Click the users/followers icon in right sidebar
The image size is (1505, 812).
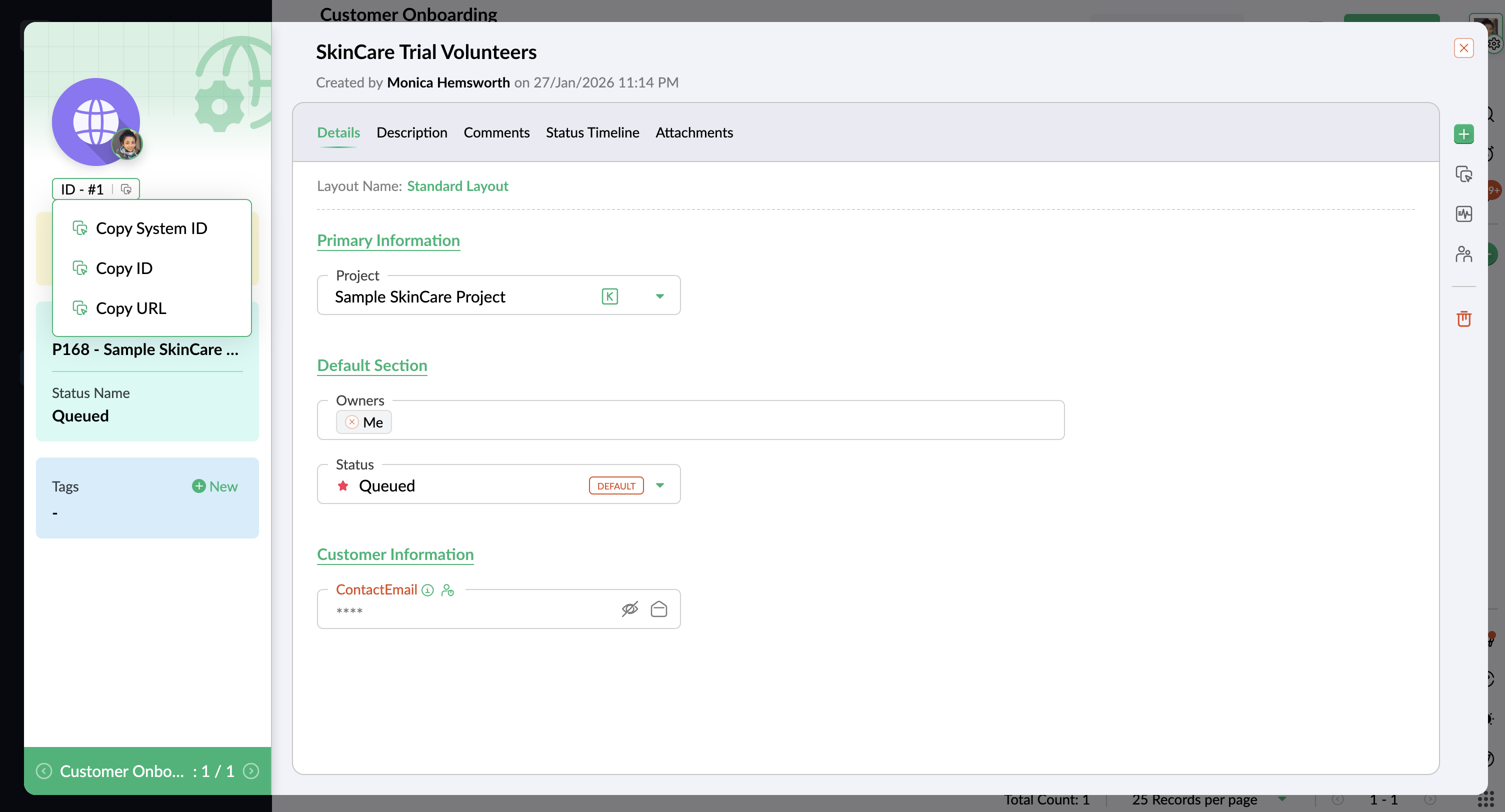tap(1463, 254)
